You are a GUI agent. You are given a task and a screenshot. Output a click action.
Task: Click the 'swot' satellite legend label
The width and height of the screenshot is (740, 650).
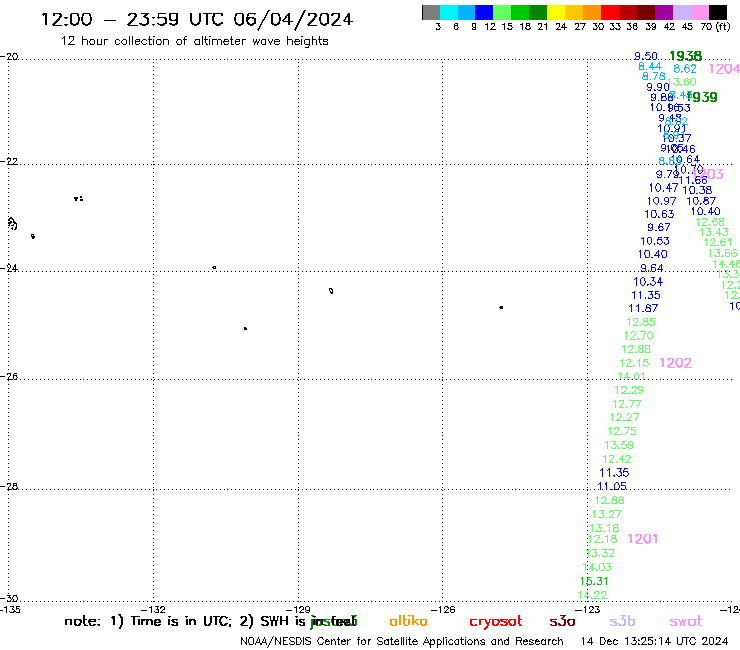click(686, 621)
